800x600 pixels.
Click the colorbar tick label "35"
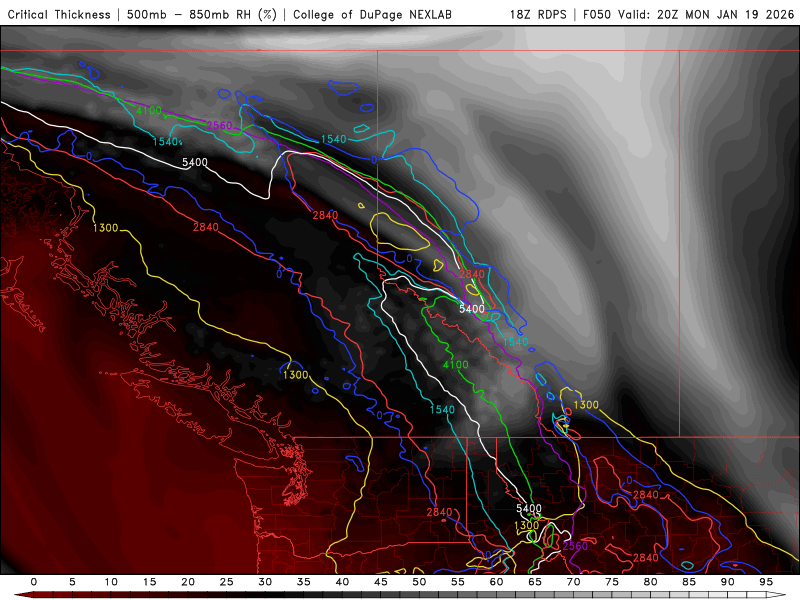tap(304, 582)
